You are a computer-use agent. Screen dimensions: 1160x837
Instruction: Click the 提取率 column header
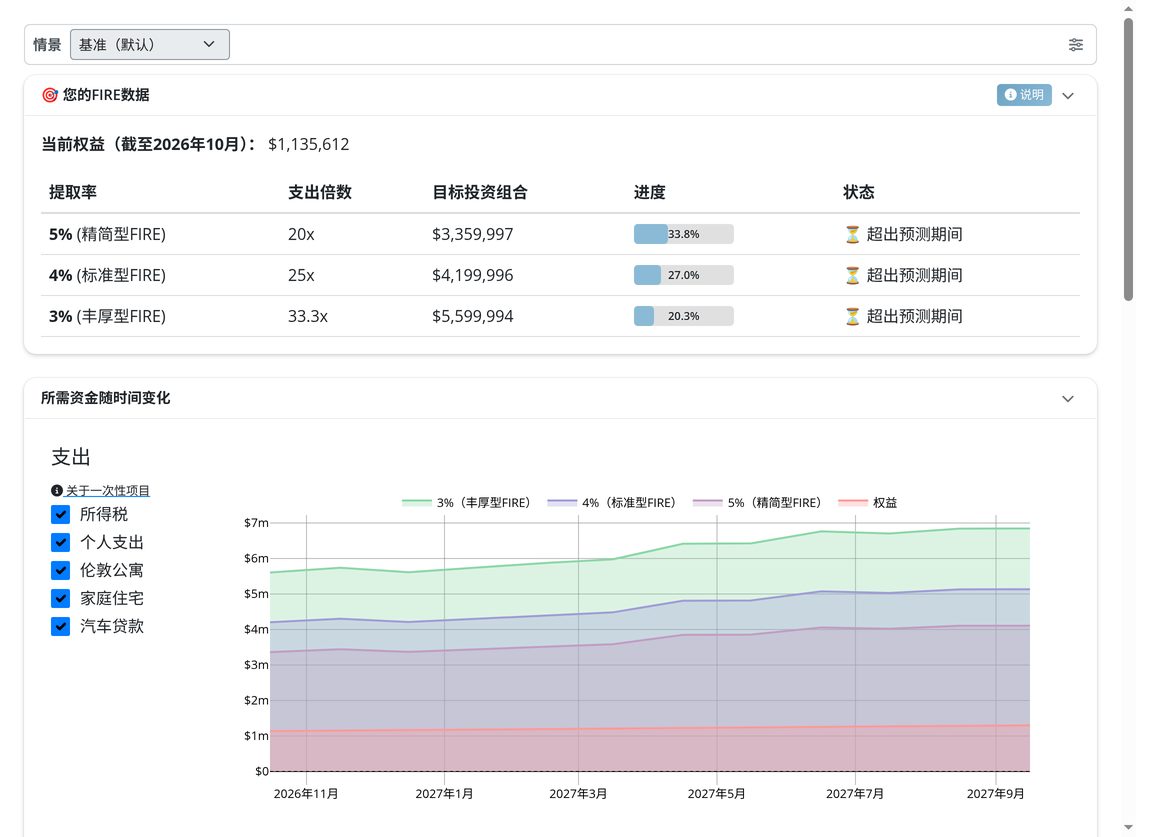point(72,192)
